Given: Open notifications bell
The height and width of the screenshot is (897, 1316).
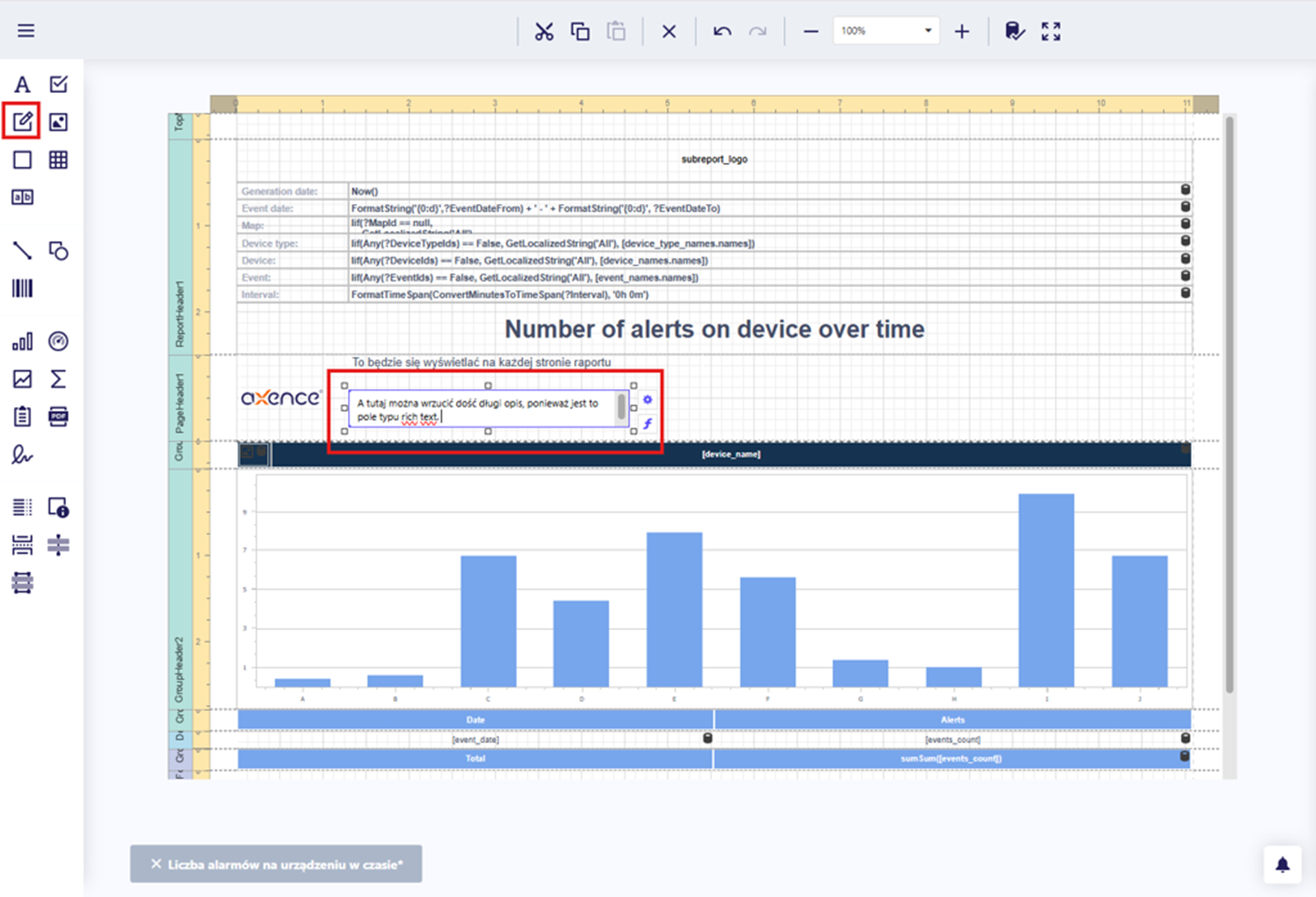Looking at the screenshot, I should (1282, 864).
